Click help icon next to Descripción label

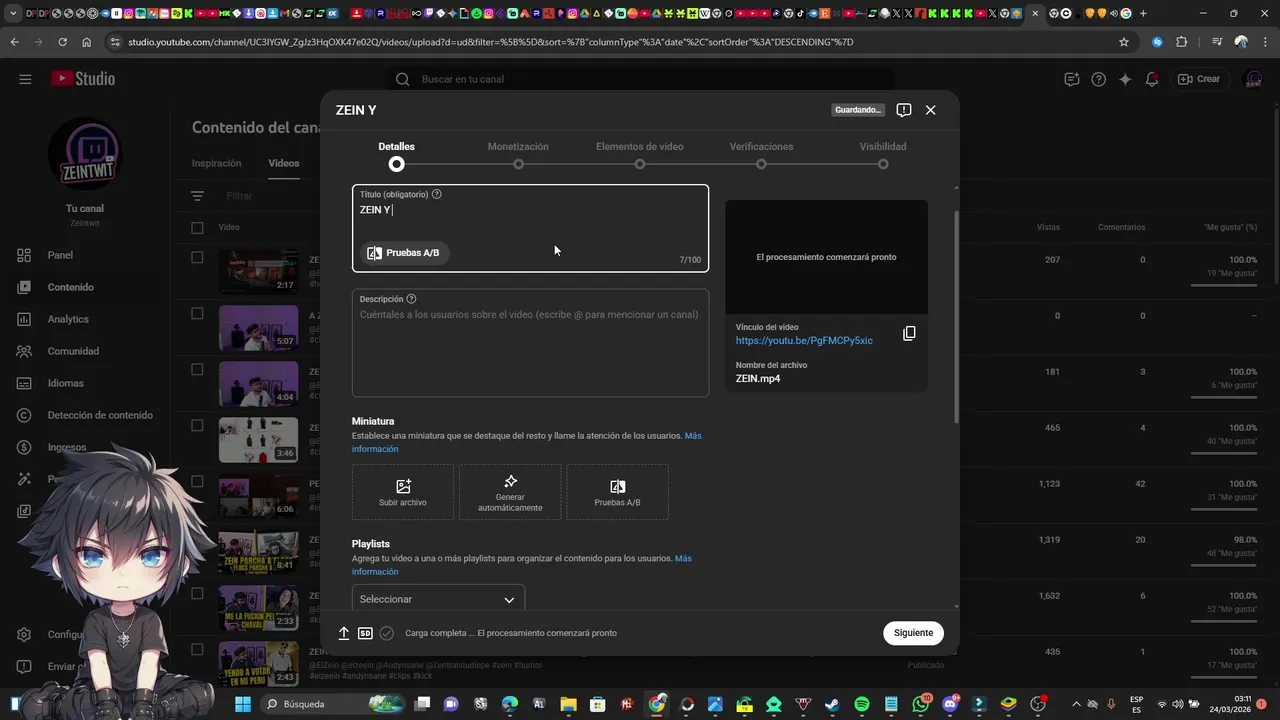[411, 299]
